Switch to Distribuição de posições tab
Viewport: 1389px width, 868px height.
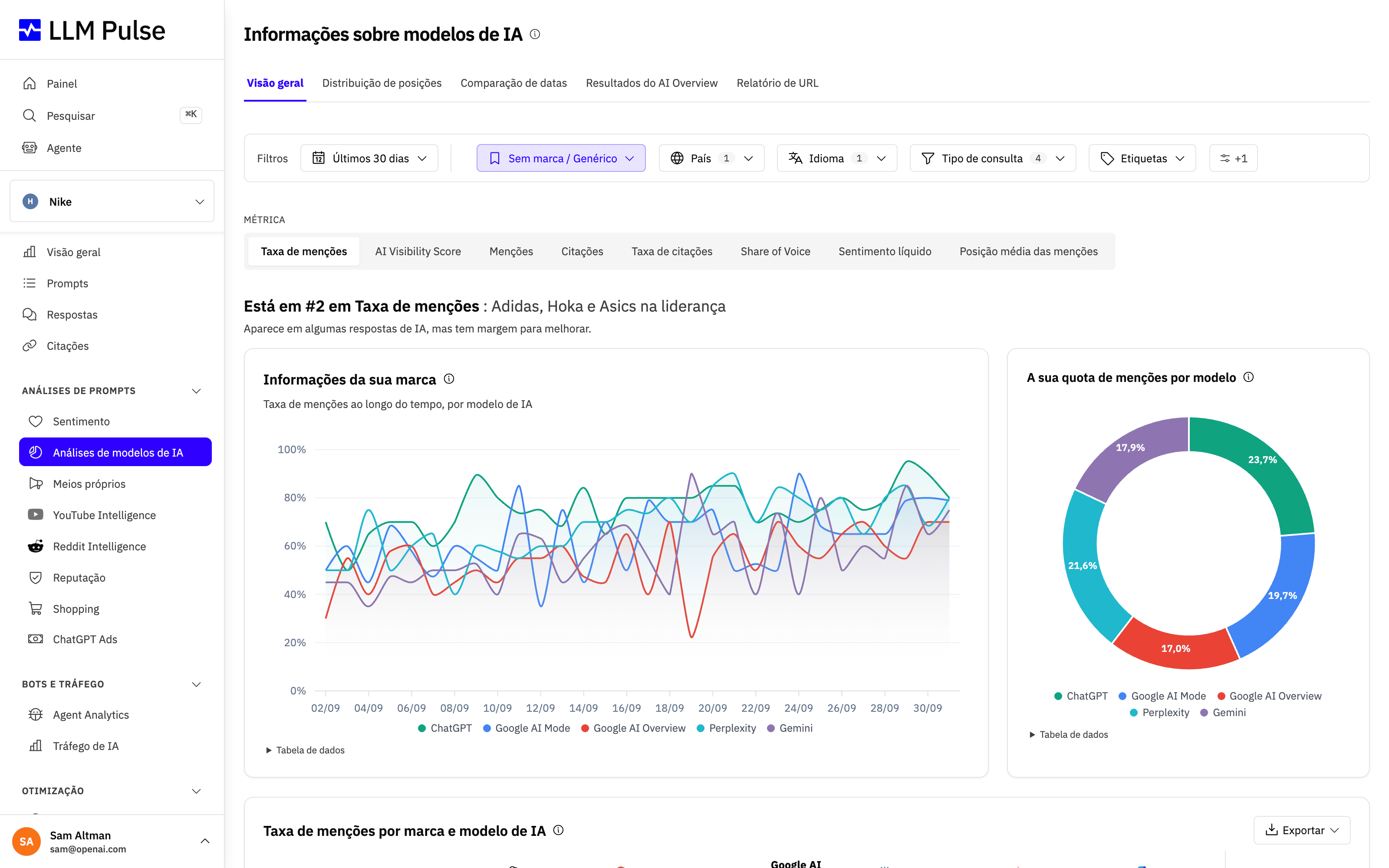[382, 82]
